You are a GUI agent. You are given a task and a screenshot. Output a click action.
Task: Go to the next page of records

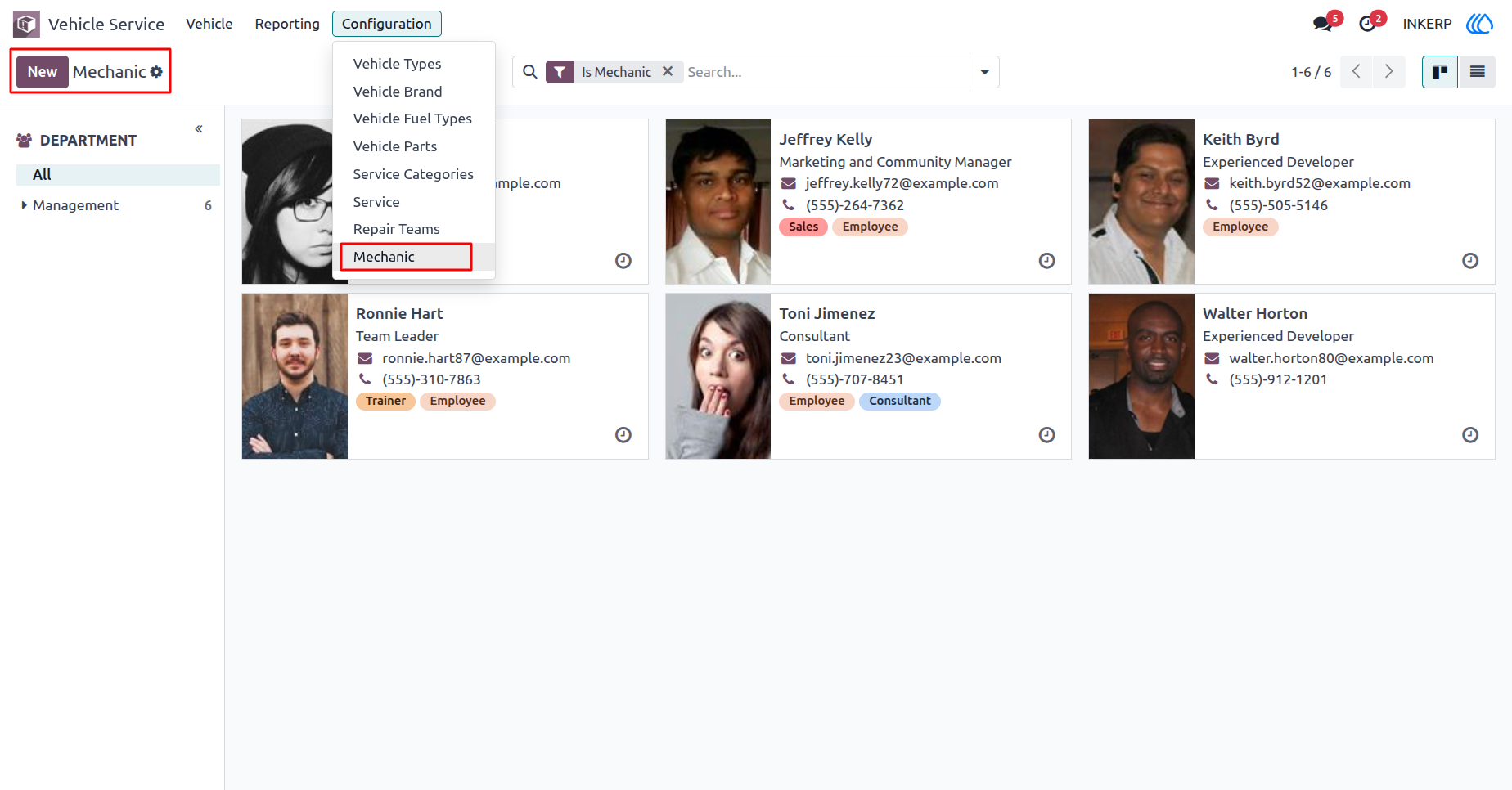coord(1389,72)
